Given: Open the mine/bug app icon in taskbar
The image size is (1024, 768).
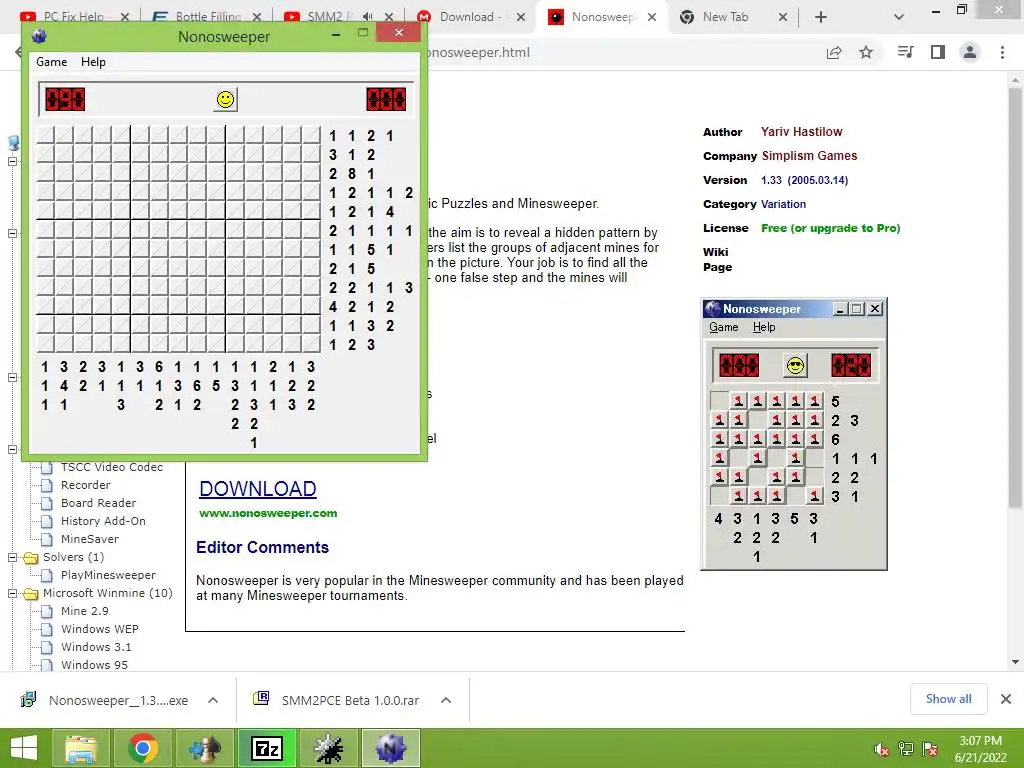Looking at the screenshot, I should click(328, 748).
